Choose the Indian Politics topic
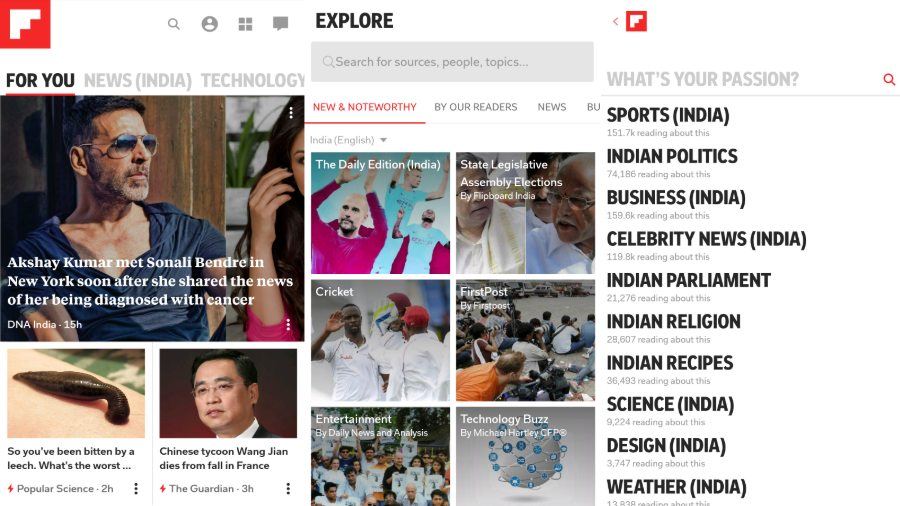 672,156
